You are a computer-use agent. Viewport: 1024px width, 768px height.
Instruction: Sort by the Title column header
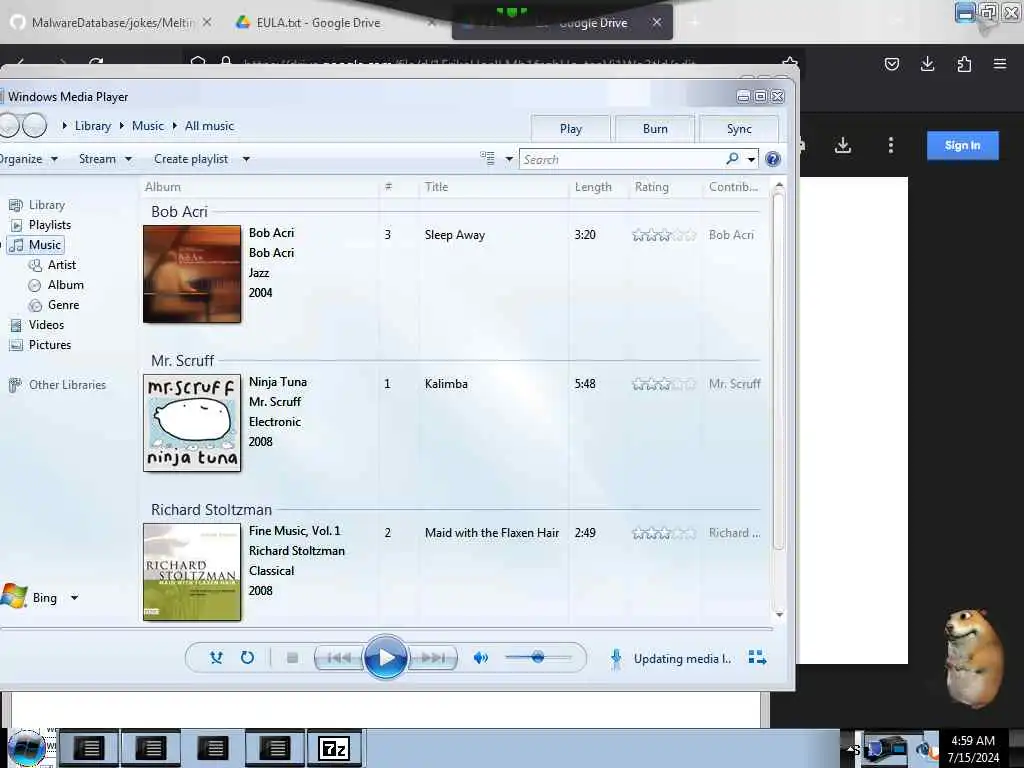[436, 187]
